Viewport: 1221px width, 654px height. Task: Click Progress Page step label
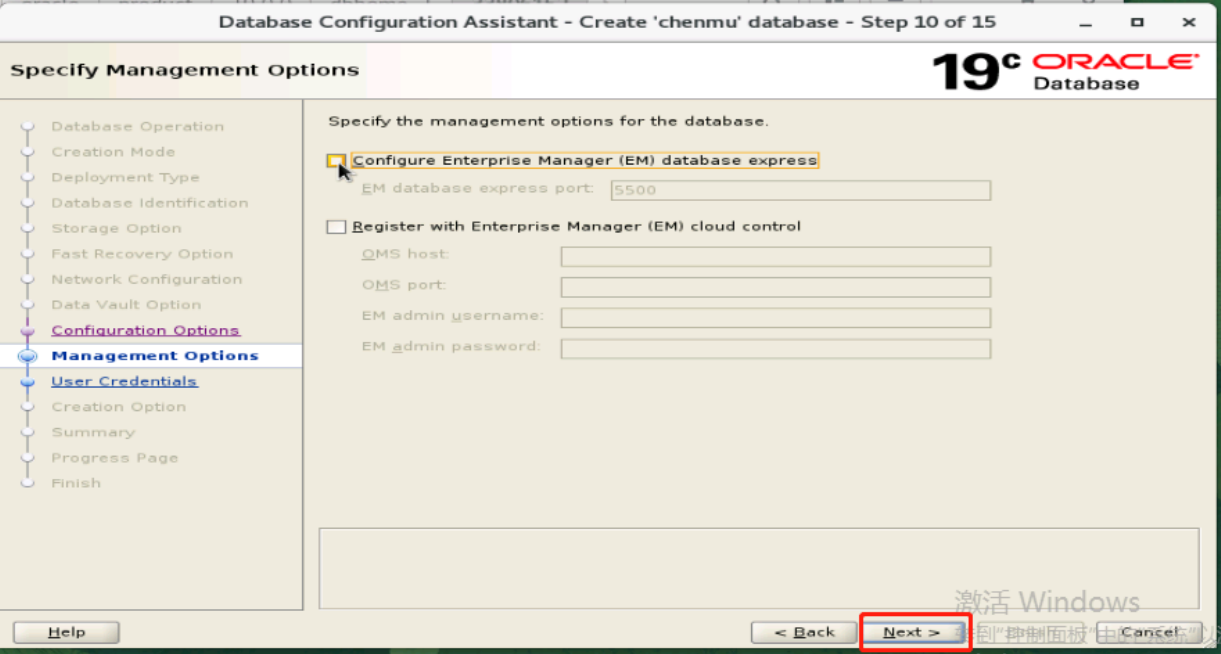(x=114, y=458)
